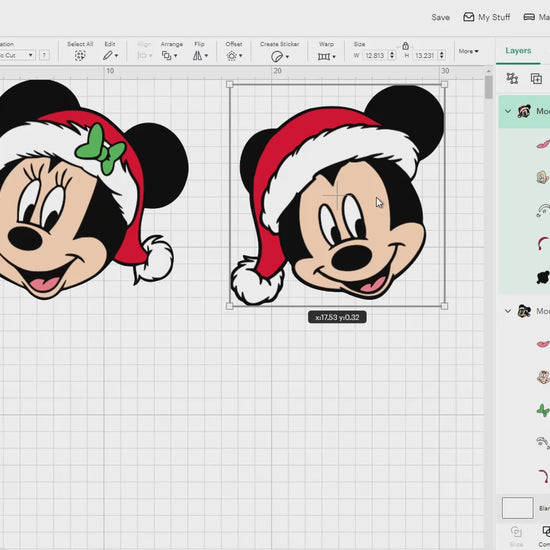Select the beige face layer in Minnie group
Viewport: 550px width, 550px height.
pos(543,377)
